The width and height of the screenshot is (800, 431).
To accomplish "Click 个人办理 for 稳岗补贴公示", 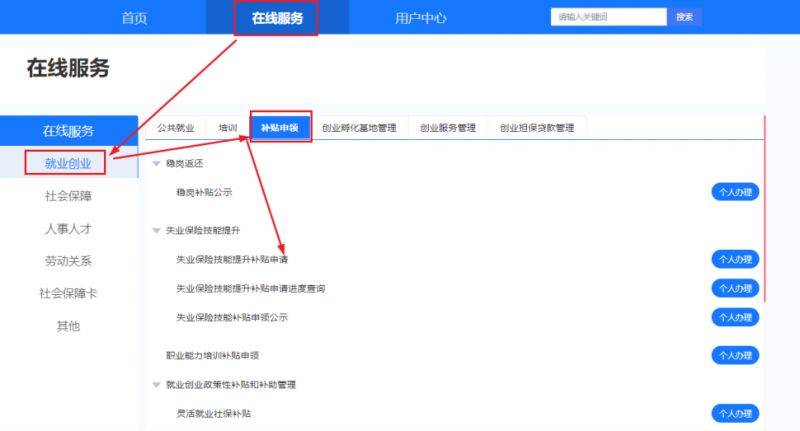I will pyautogui.click(x=735, y=192).
